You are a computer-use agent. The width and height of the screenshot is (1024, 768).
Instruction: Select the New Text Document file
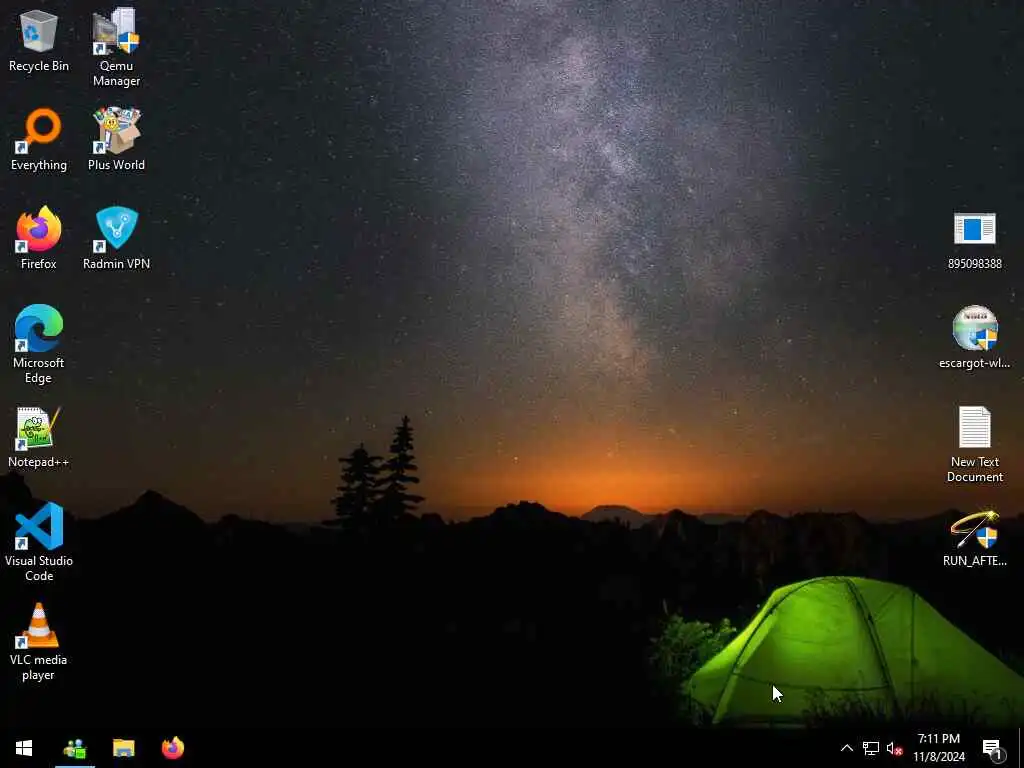[x=974, y=444]
